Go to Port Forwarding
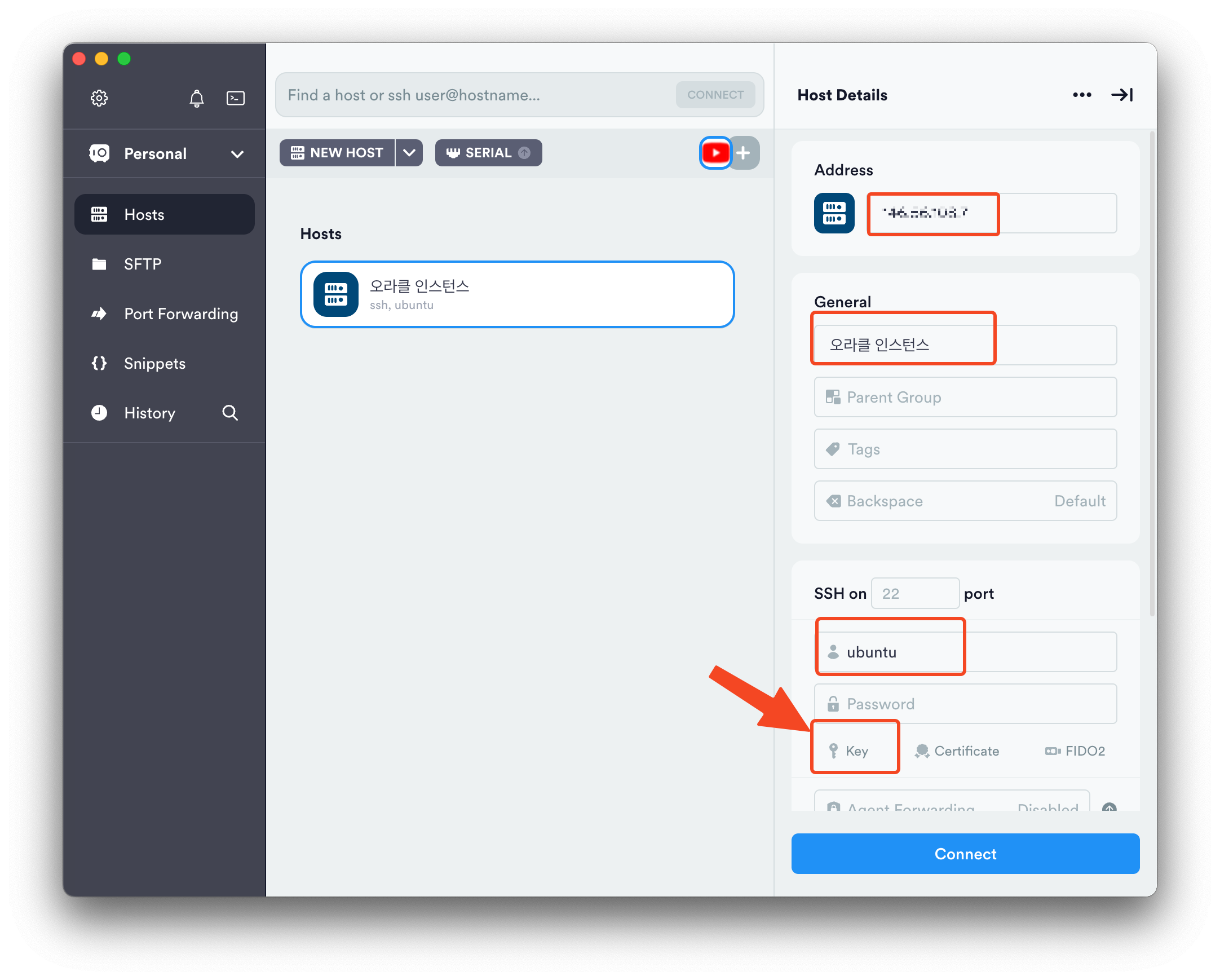 180,314
